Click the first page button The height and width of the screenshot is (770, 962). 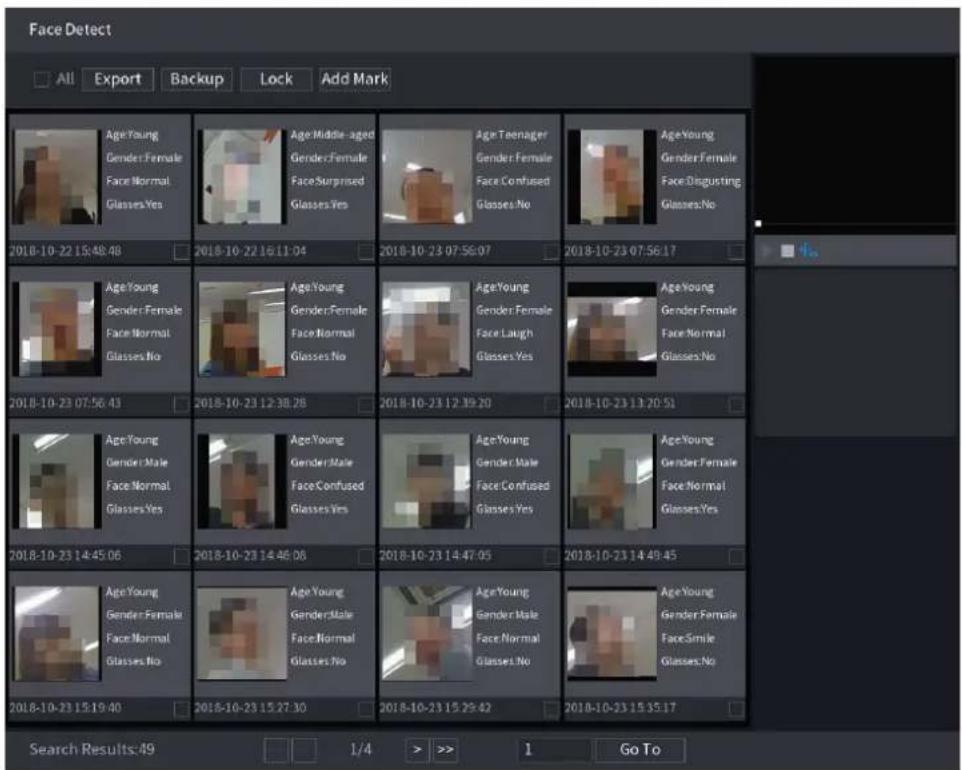pos(275,750)
